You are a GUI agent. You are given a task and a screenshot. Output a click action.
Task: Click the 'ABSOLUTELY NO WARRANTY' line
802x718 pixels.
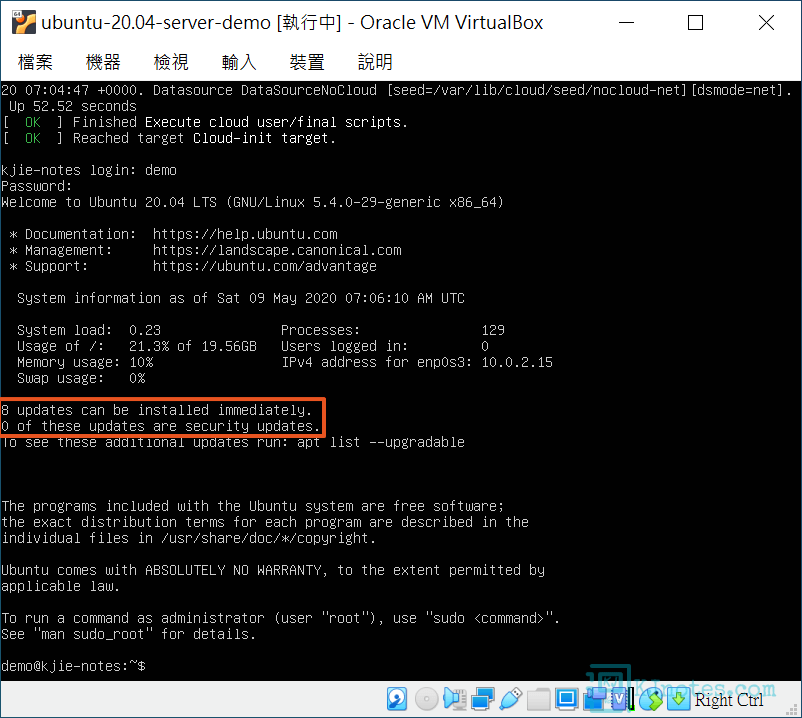tap(273, 570)
